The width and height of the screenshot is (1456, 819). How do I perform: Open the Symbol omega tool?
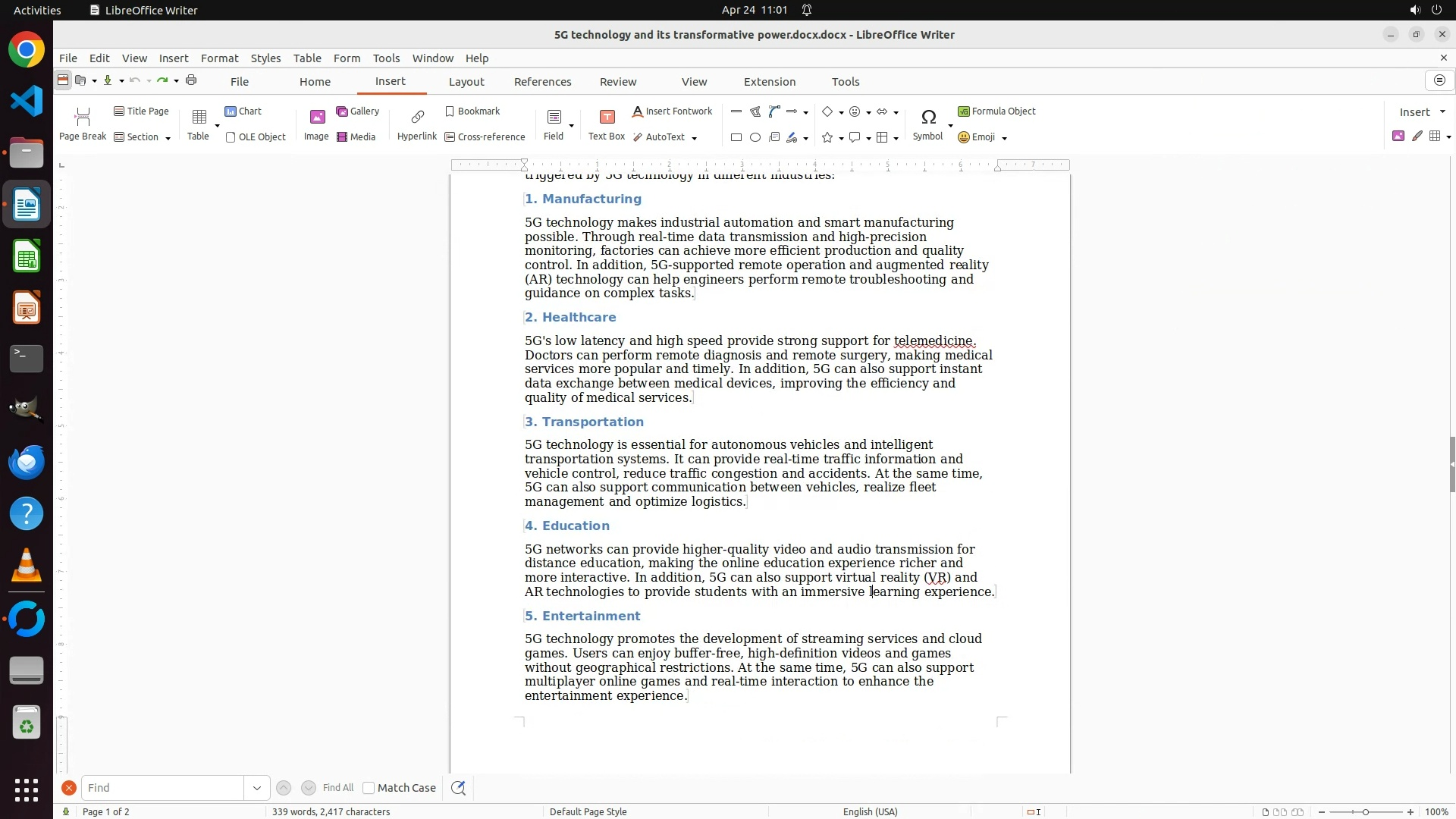[x=927, y=118]
